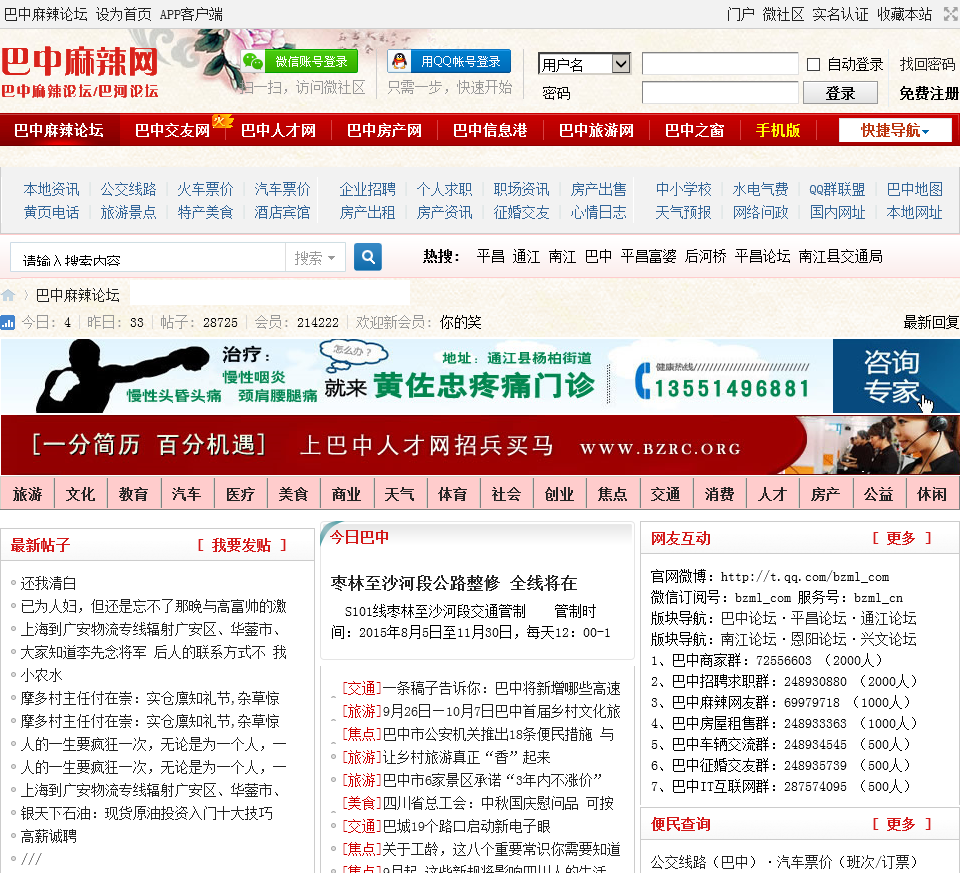Click the blue search magnifier button
The height and width of the screenshot is (873, 960).
pyautogui.click(x=367, y=257)
